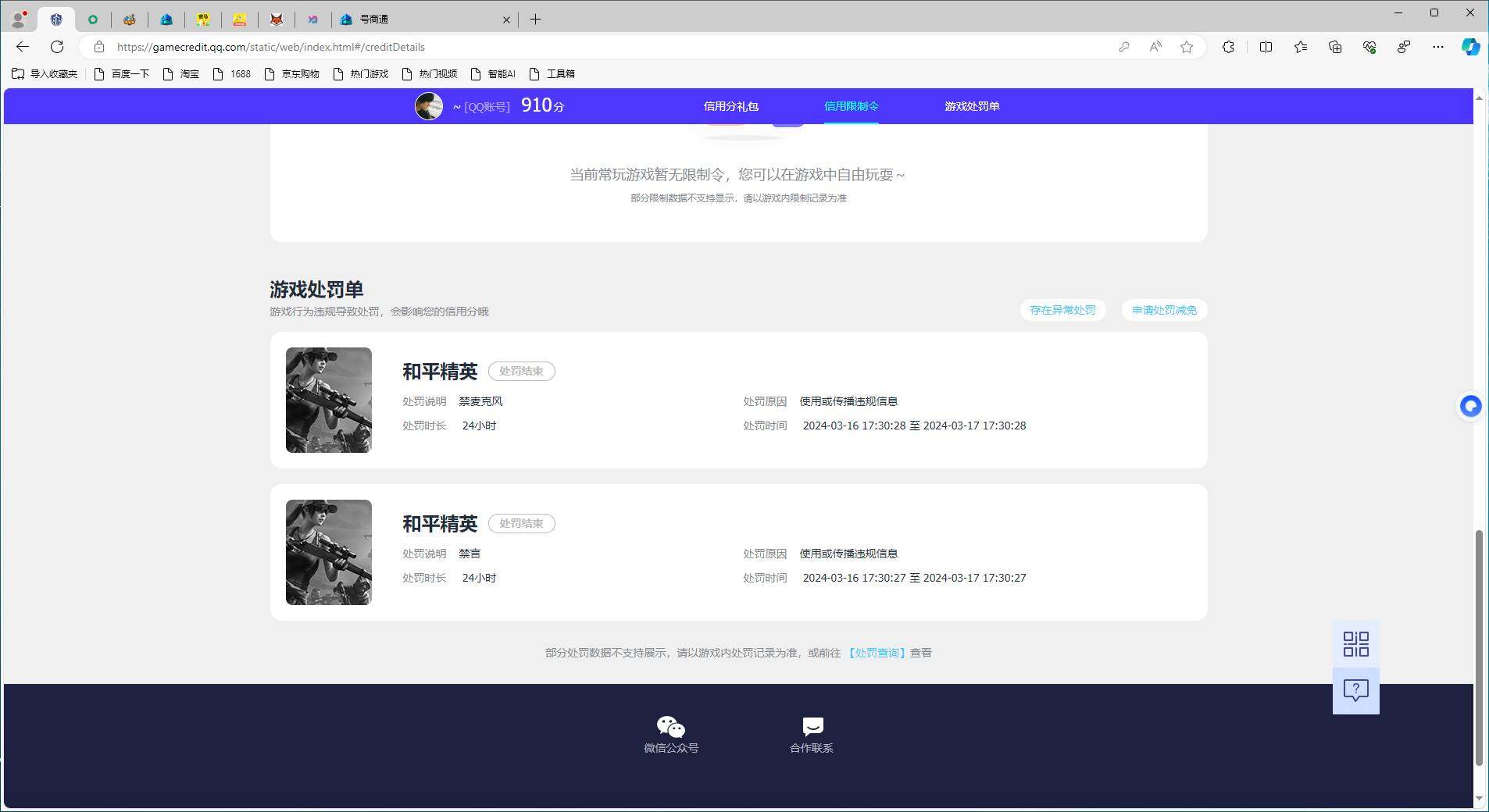This screenshot has width=1489, height=812.
Task: Reload the current page
Action: [x=57, y=47]
